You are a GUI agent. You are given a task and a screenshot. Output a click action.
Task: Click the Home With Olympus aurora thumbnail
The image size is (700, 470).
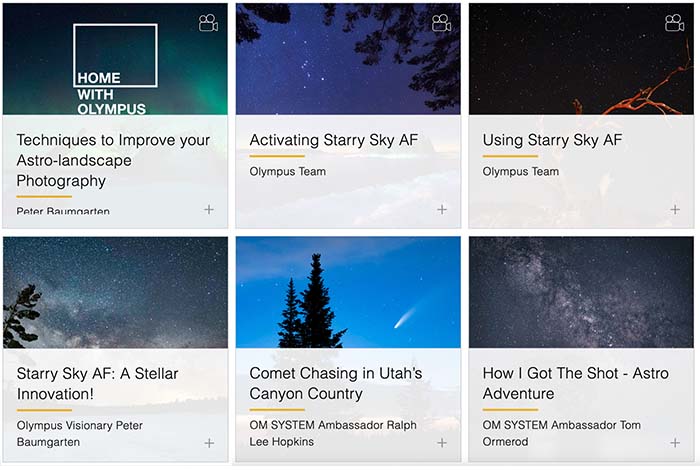pyautogui.click(x=115, y=59)
